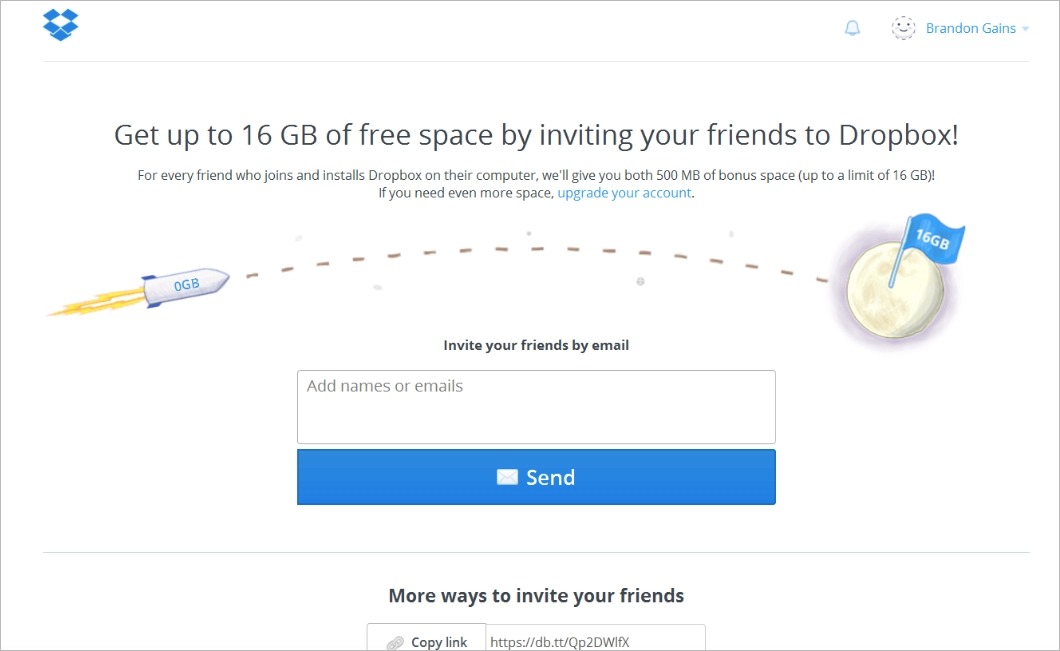Open the Brandon Gains account dropdown

tap(970, 28)
